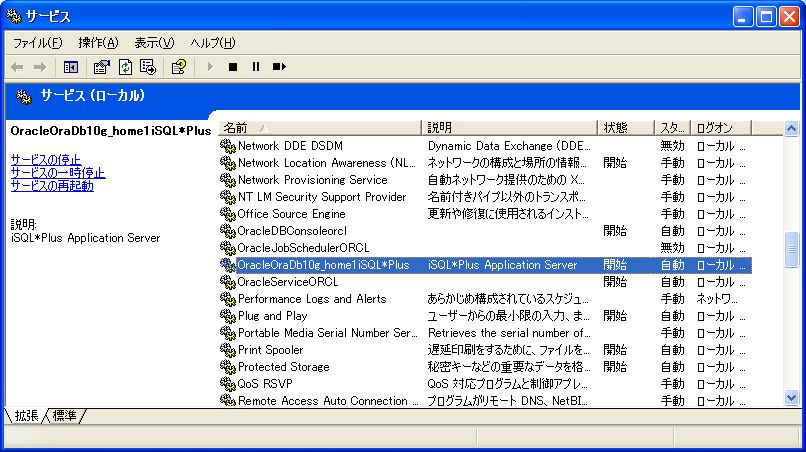This screenshot has height=452, width=806.
Task: Sort by the 説明 column header
Action: 509,128
